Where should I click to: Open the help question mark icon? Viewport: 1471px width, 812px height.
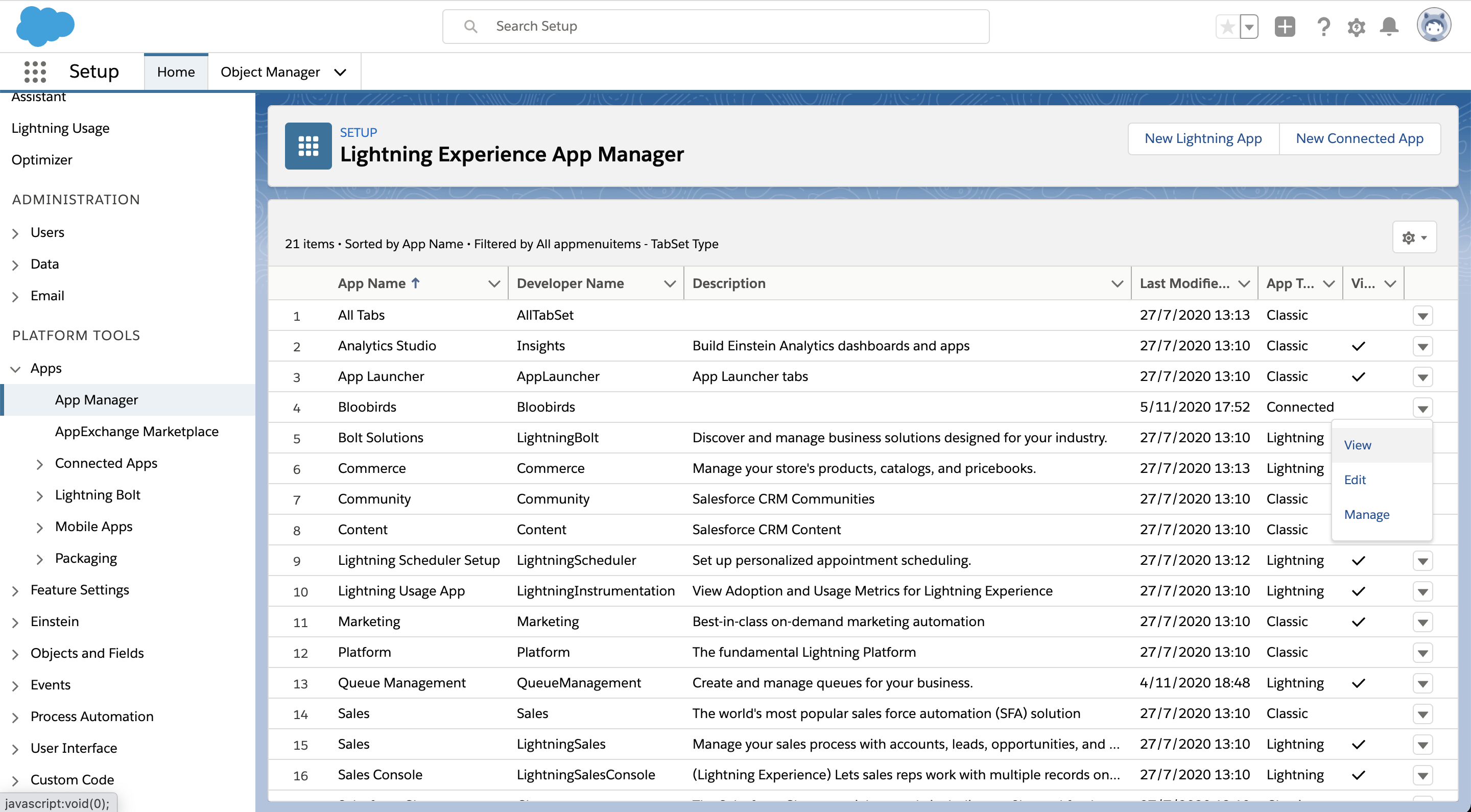point(1324,27)
